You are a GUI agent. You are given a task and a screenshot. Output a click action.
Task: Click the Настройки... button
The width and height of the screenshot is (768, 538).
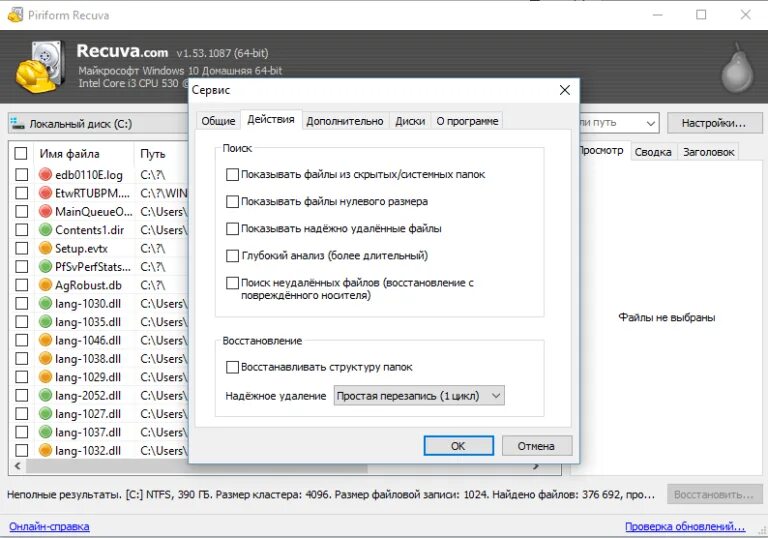[x=714, y=123]
